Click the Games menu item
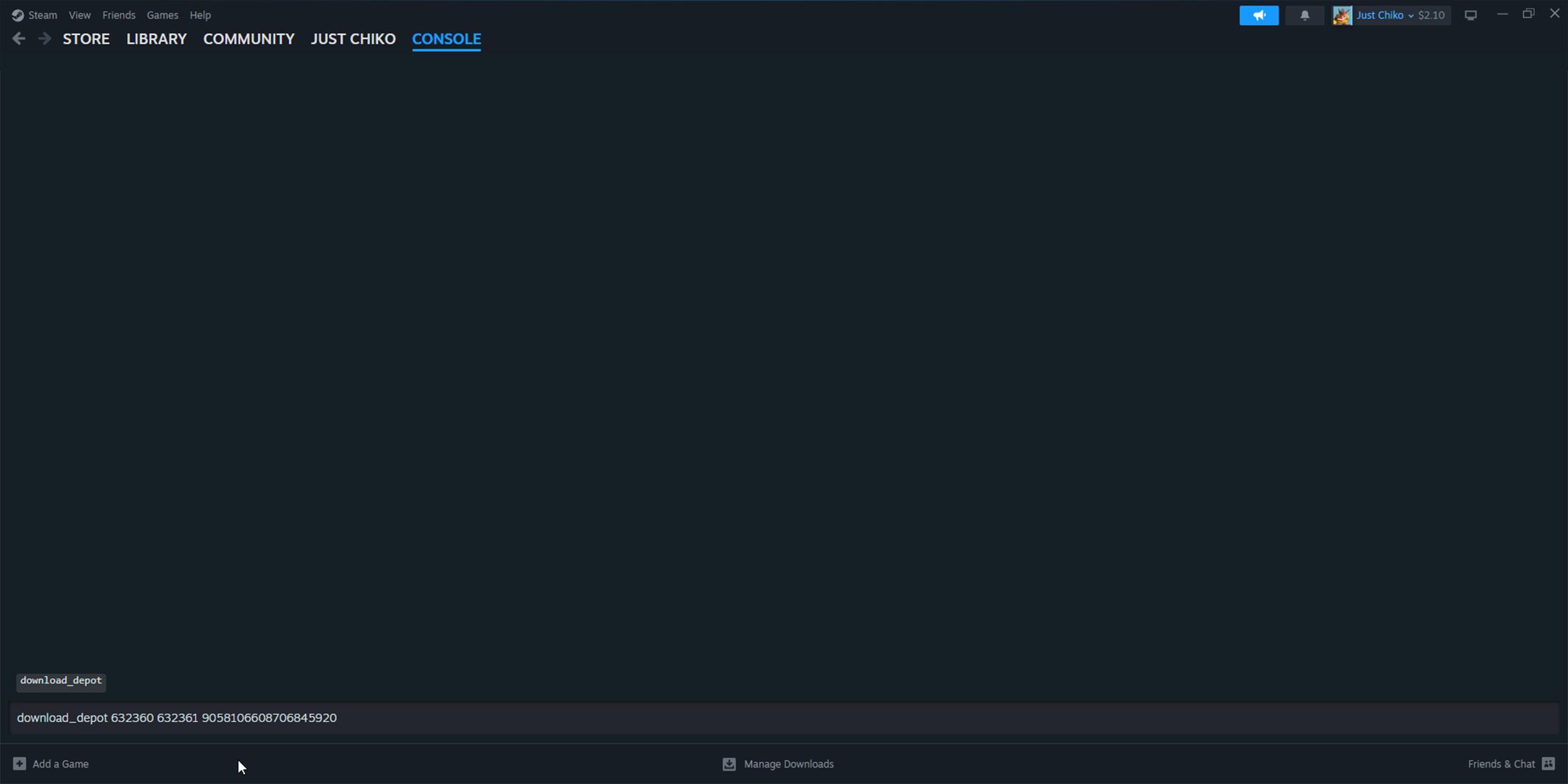Image resolution: width=1568 pixels, height=784 pixels. [162, 15]
